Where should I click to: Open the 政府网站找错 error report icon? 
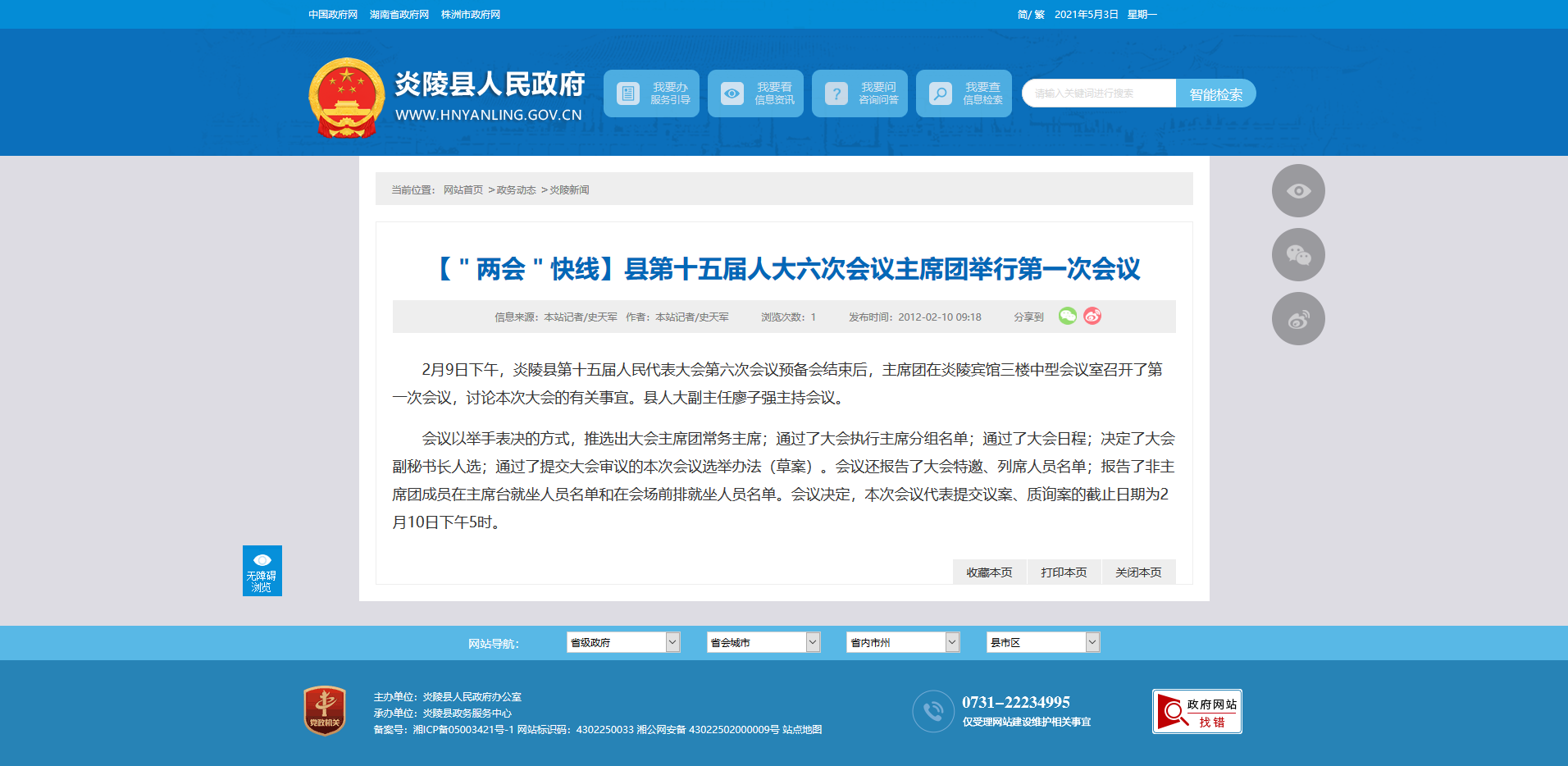click(x=1197, y=711)
